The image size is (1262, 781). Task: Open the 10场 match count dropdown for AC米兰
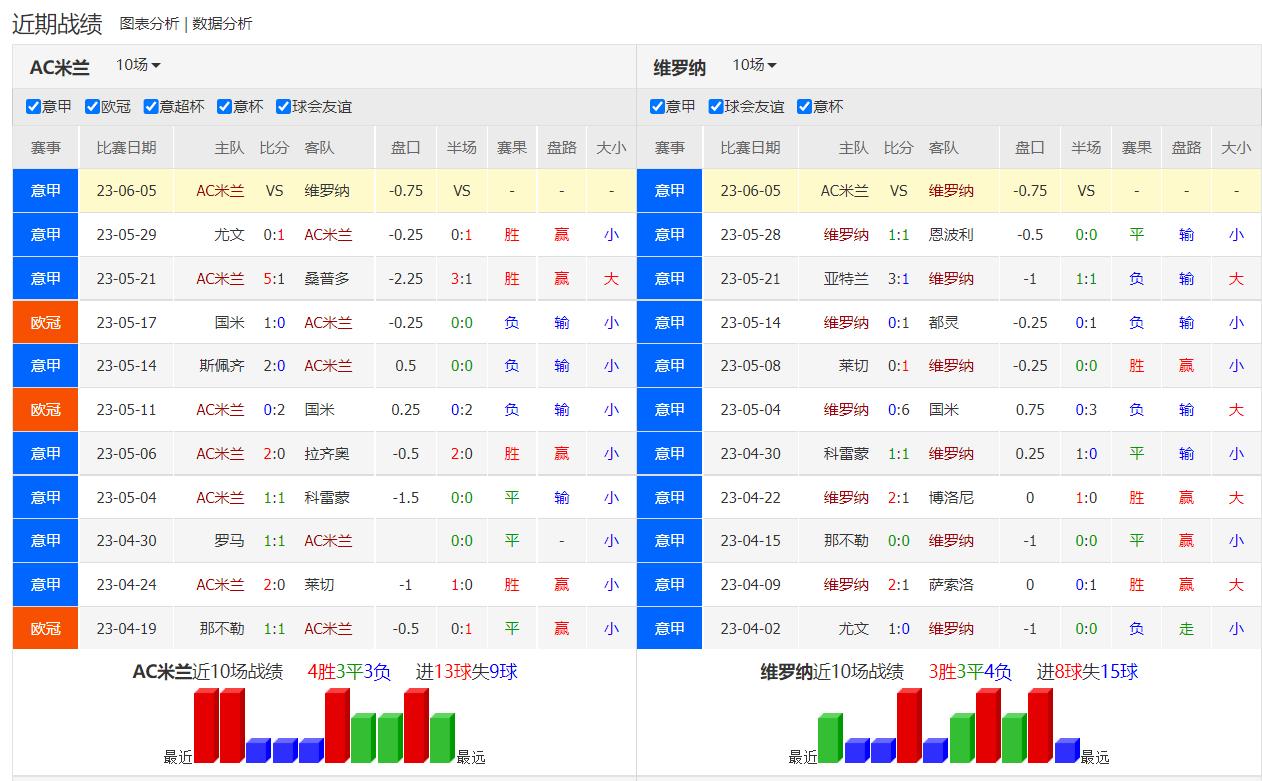click(137, 65)
